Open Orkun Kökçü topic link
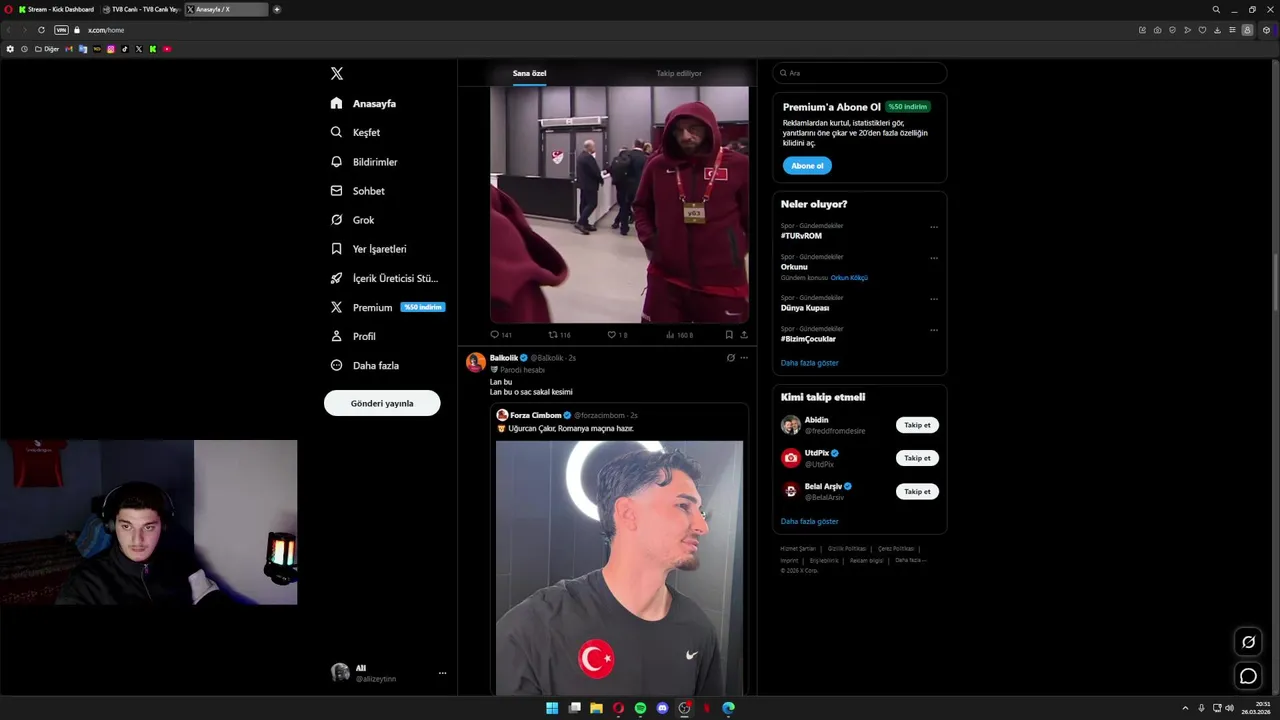This screenshot has height=720, width=1280. pos(849,278)
